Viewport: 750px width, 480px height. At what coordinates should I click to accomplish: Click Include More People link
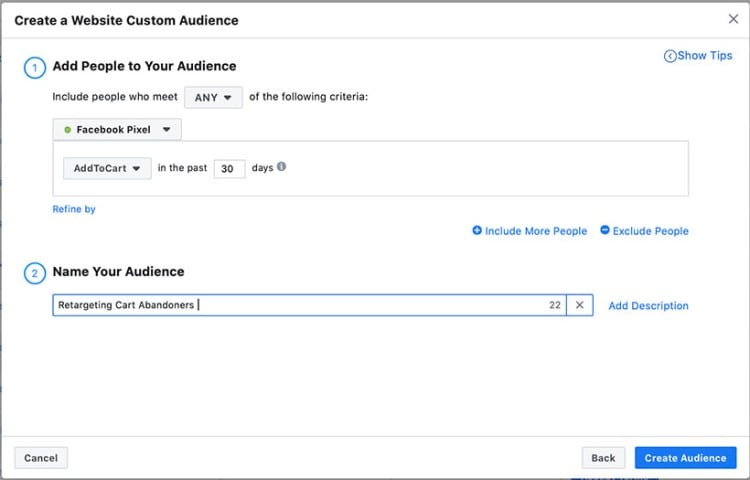(536, 231)
